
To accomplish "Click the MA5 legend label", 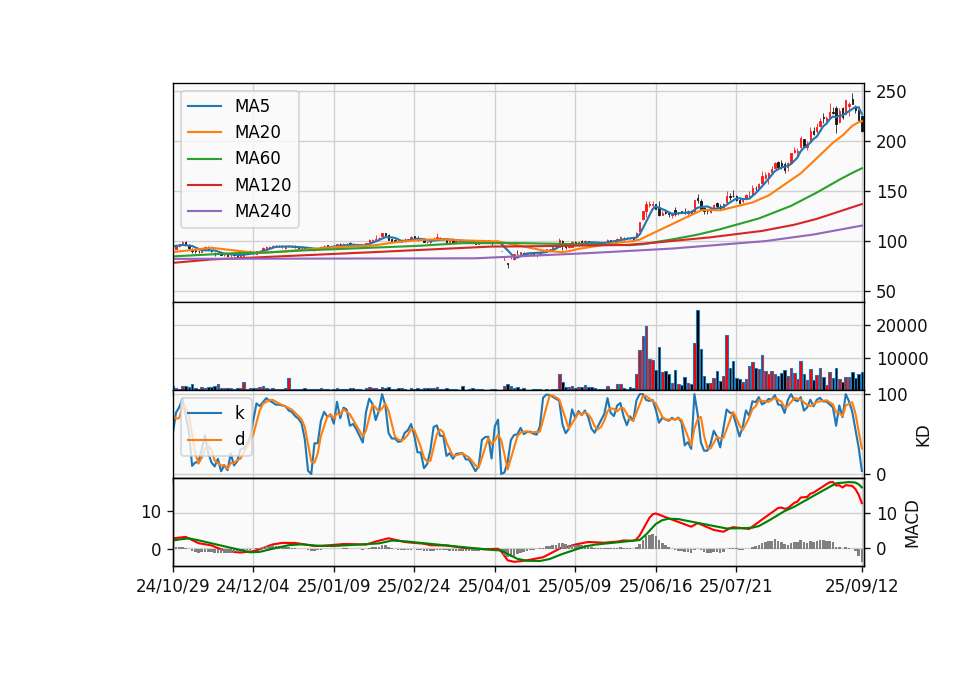I will point(252,106).
